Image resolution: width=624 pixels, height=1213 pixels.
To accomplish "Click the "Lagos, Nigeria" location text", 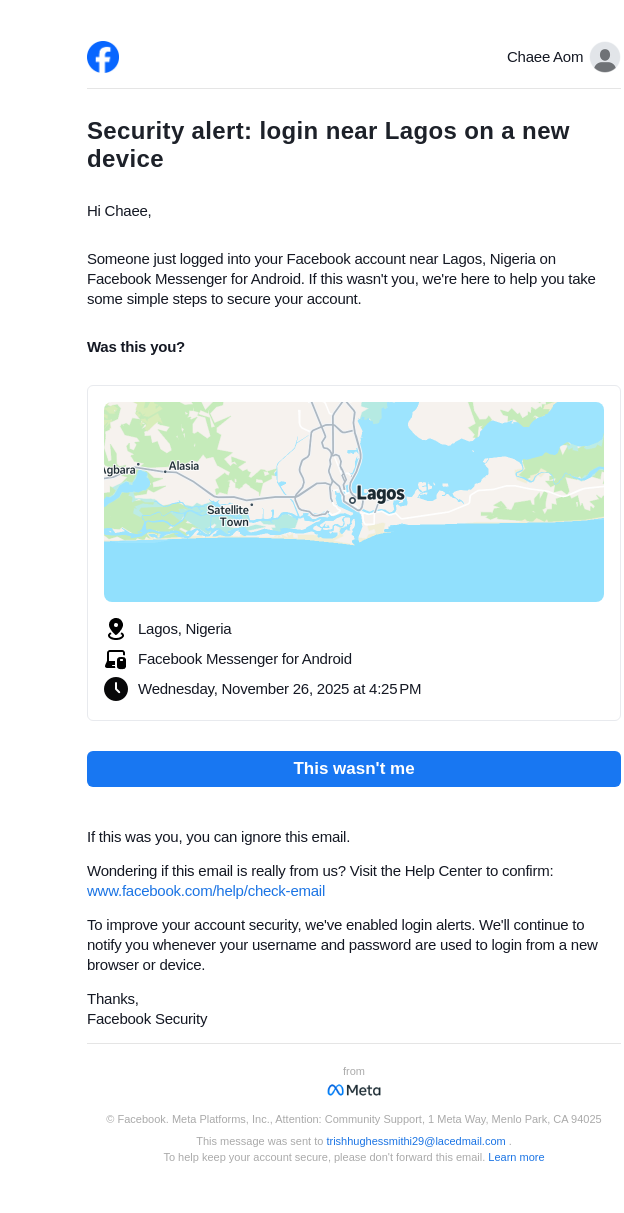I will click(185, 629).
